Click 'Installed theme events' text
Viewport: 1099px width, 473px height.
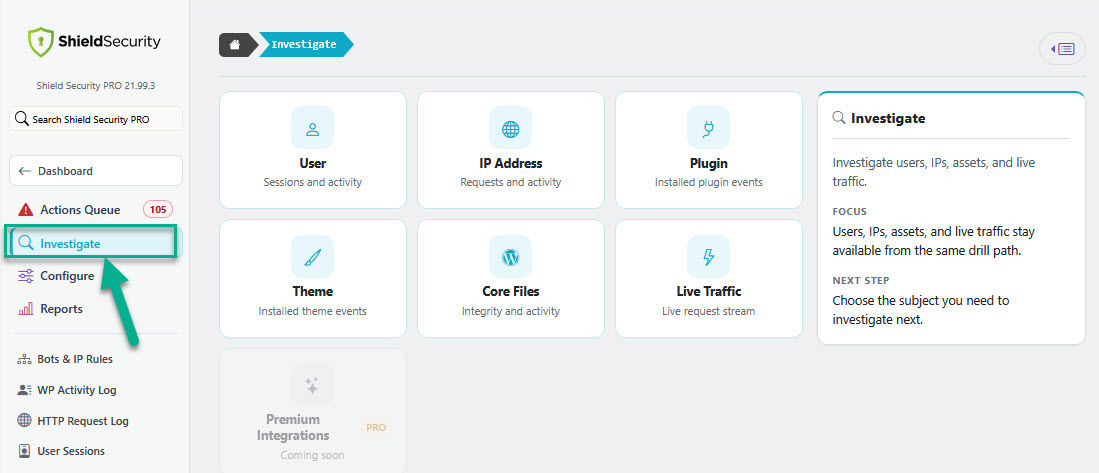point(313,311)
